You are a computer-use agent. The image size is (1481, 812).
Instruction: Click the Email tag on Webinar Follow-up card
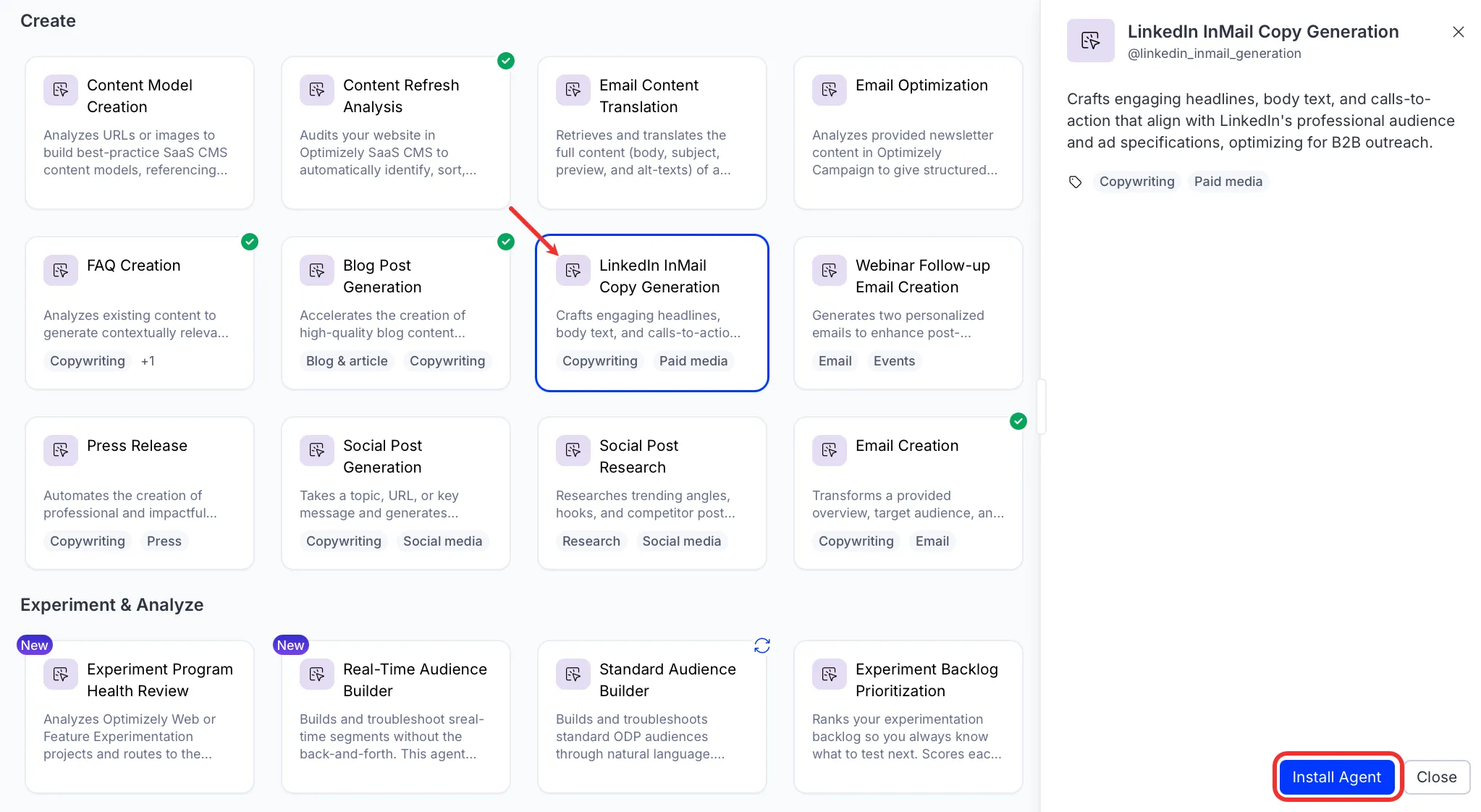[835, 361]
